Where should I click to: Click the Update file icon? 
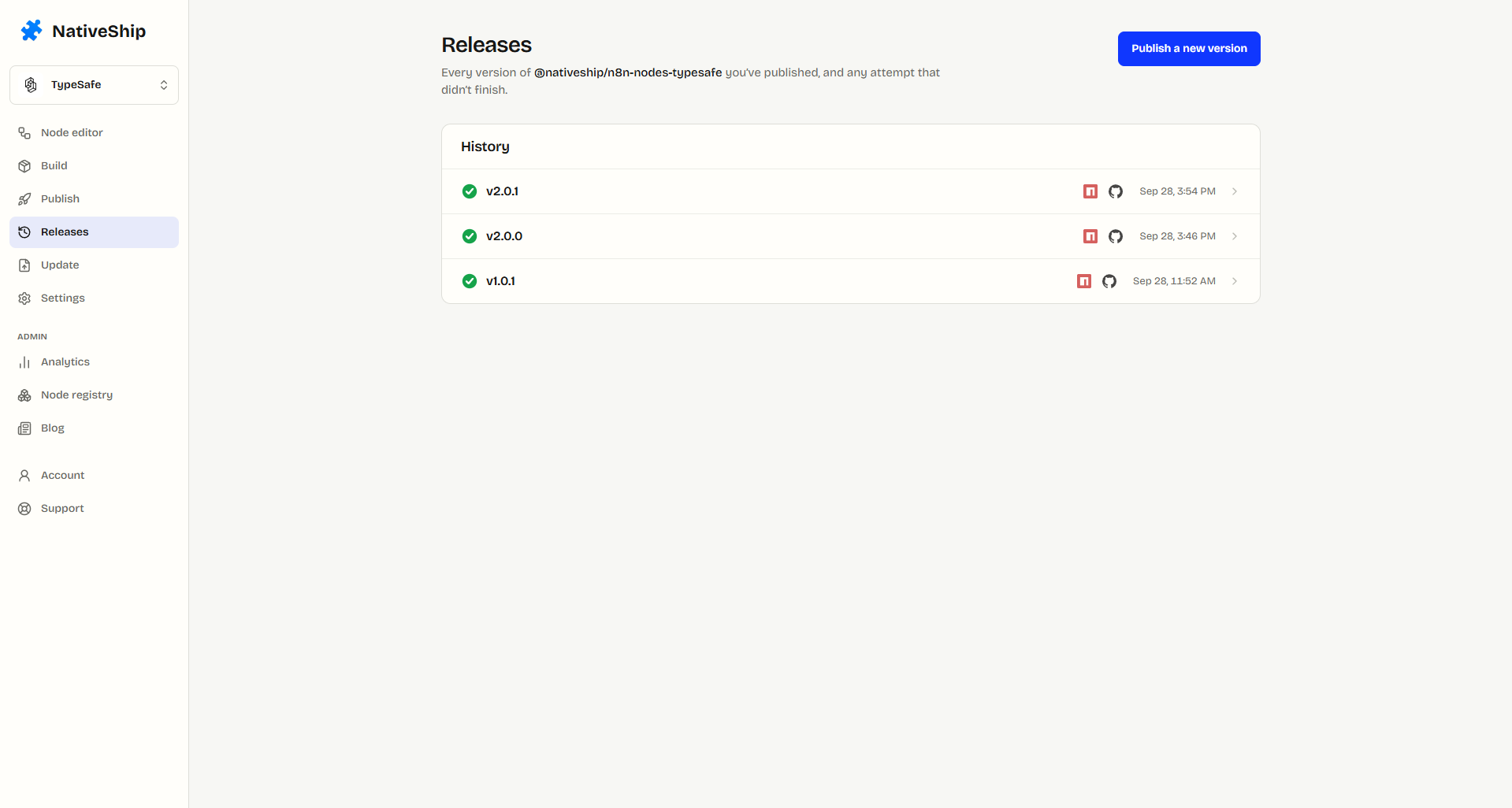tap(24, 265)
